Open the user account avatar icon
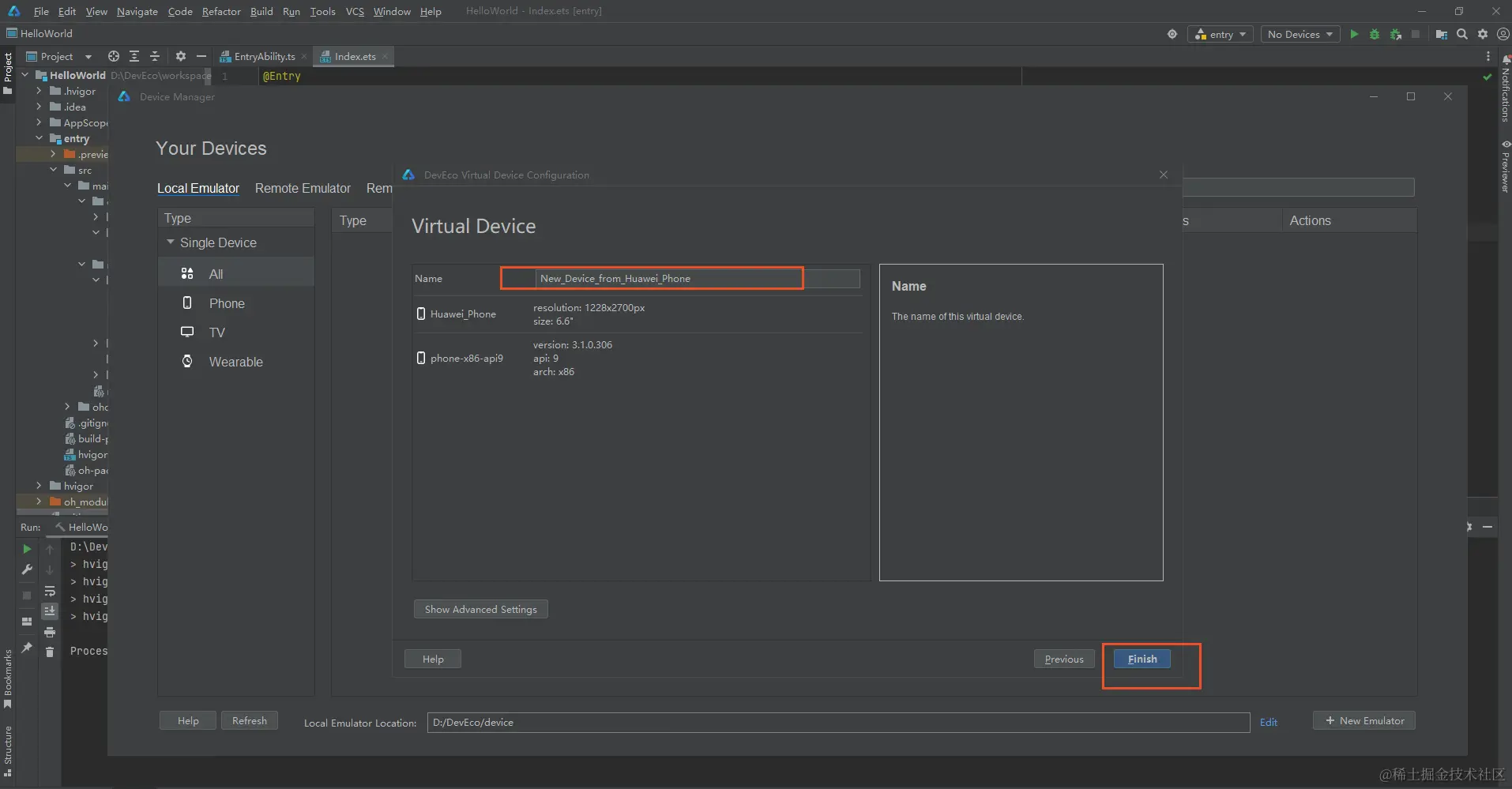1512x789 pixels. click(1503, 34)
